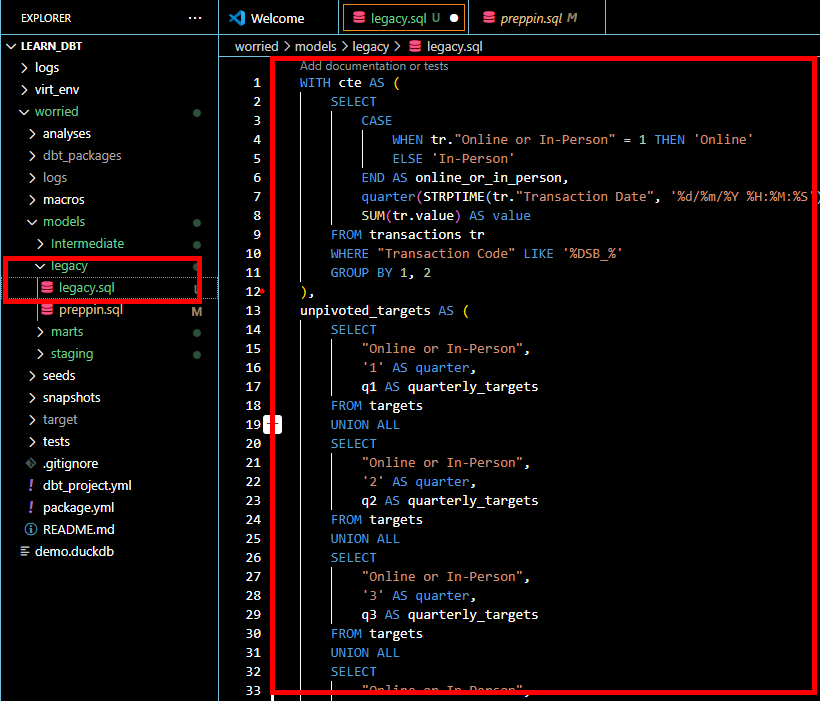This screenshot has height=701, width=820.
Task: Click the .gitignore file icon
Action: tap(31, 463)
